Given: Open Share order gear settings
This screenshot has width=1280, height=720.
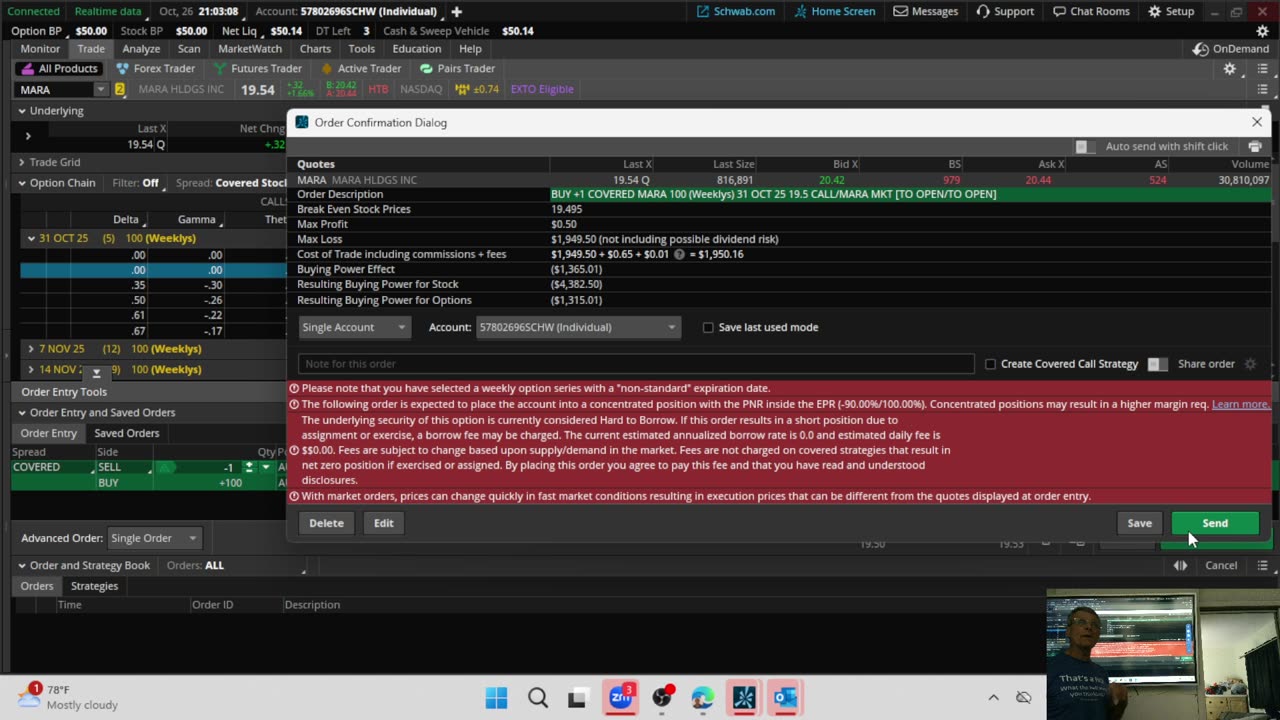Looking at the screenshot, I should tap(1250, 364).
